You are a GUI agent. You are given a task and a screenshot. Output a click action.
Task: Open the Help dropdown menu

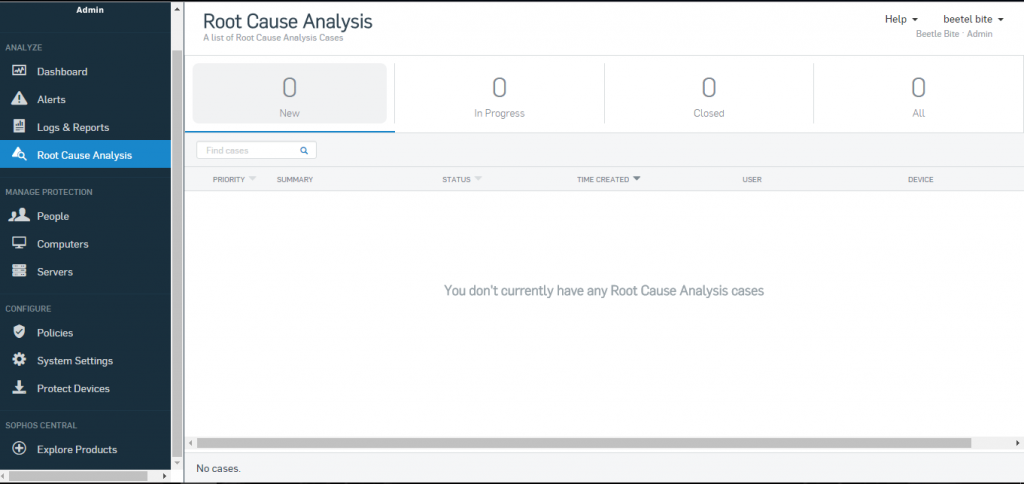tap(901, 20)
